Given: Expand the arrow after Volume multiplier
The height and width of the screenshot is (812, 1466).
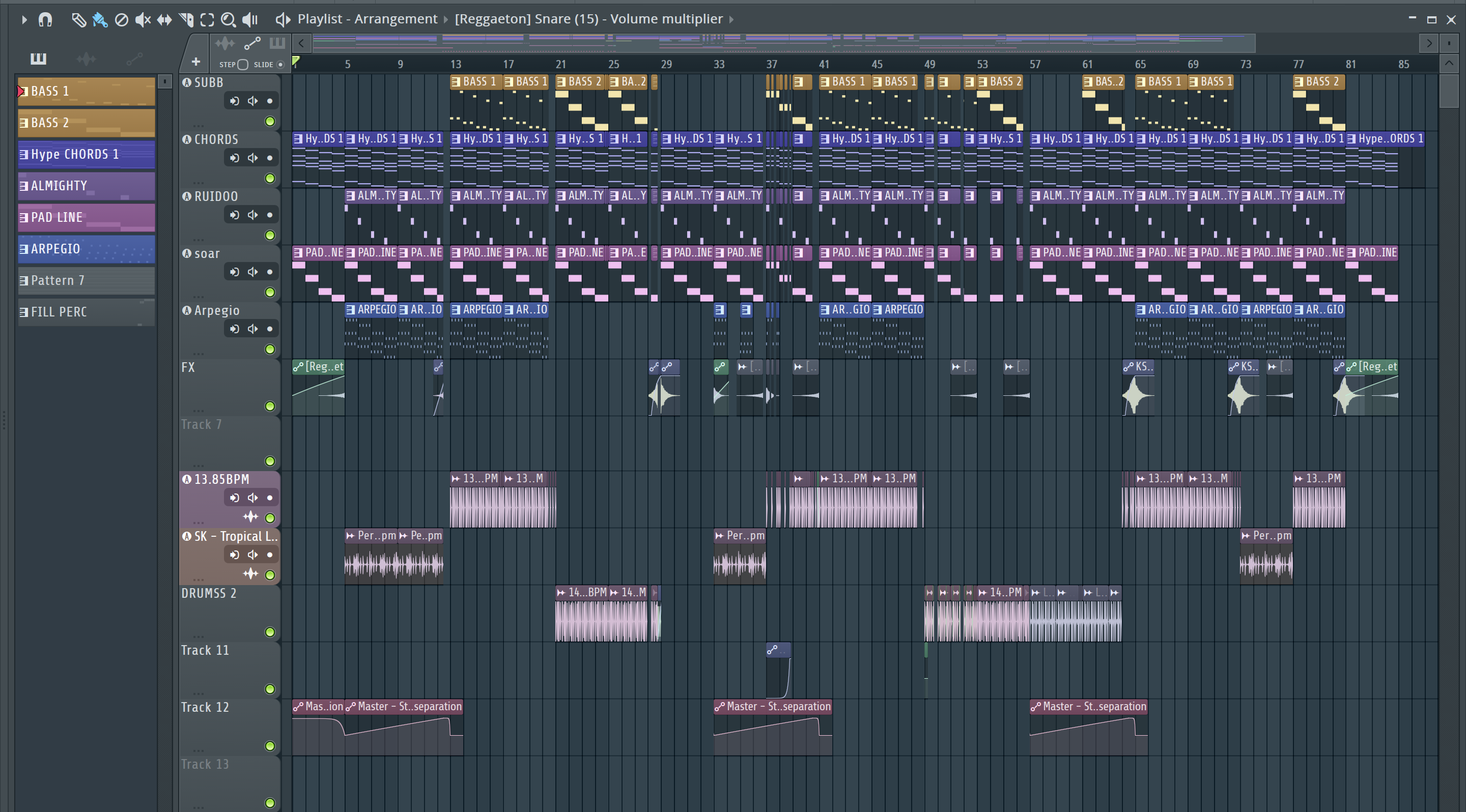Looking at the screenshot, I should pyautogui.click(x=731, y=19).
